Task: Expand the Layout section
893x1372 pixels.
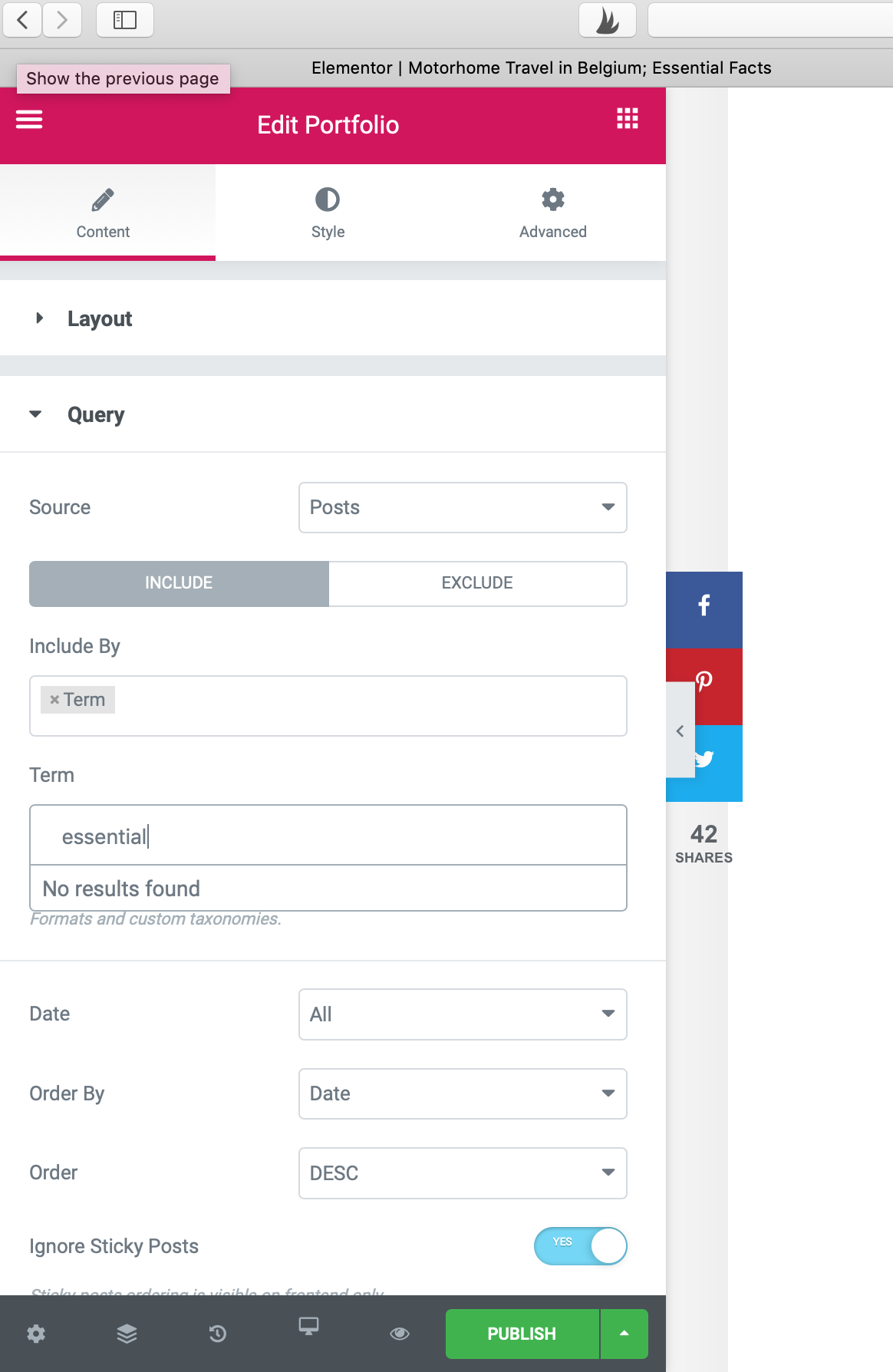Action: coord(101,318)
